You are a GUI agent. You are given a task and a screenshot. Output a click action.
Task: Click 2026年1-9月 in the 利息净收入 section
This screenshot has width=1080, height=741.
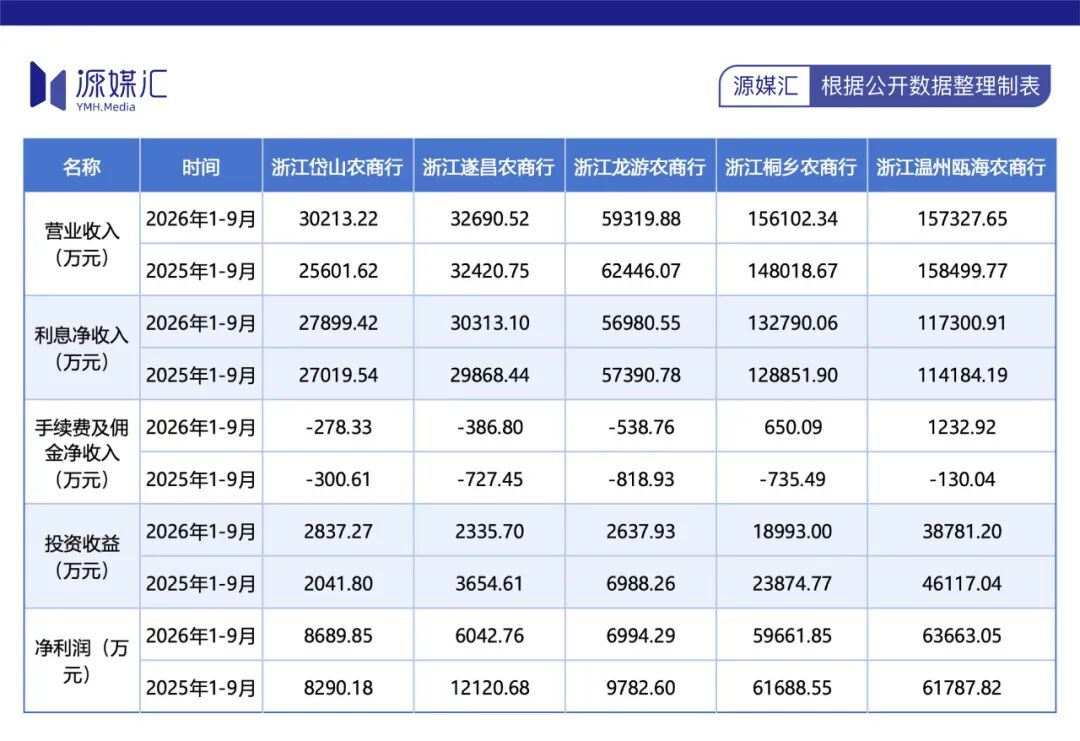pos(201,323)
